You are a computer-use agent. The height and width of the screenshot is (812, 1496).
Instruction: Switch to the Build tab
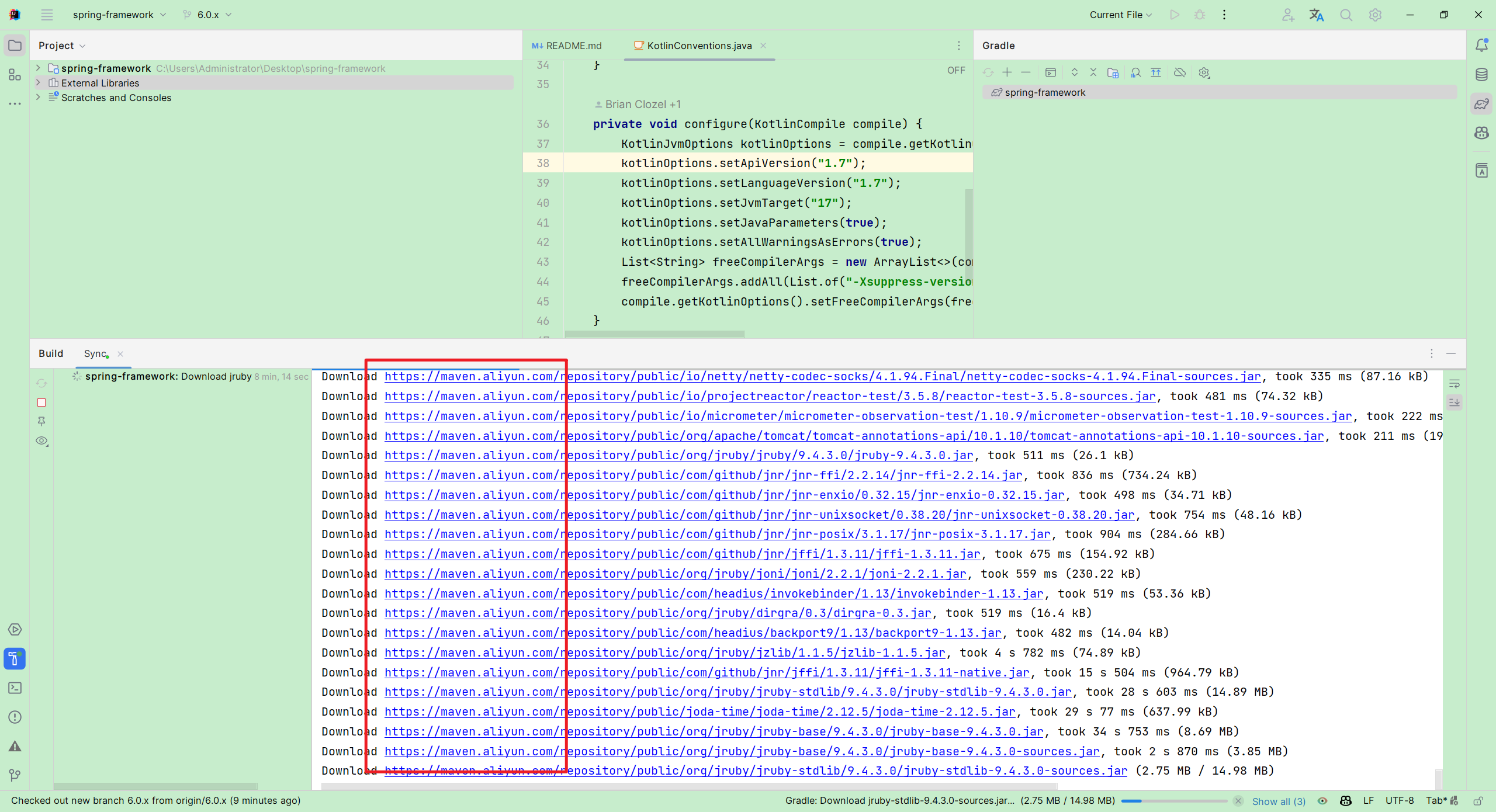click(51, 353)
